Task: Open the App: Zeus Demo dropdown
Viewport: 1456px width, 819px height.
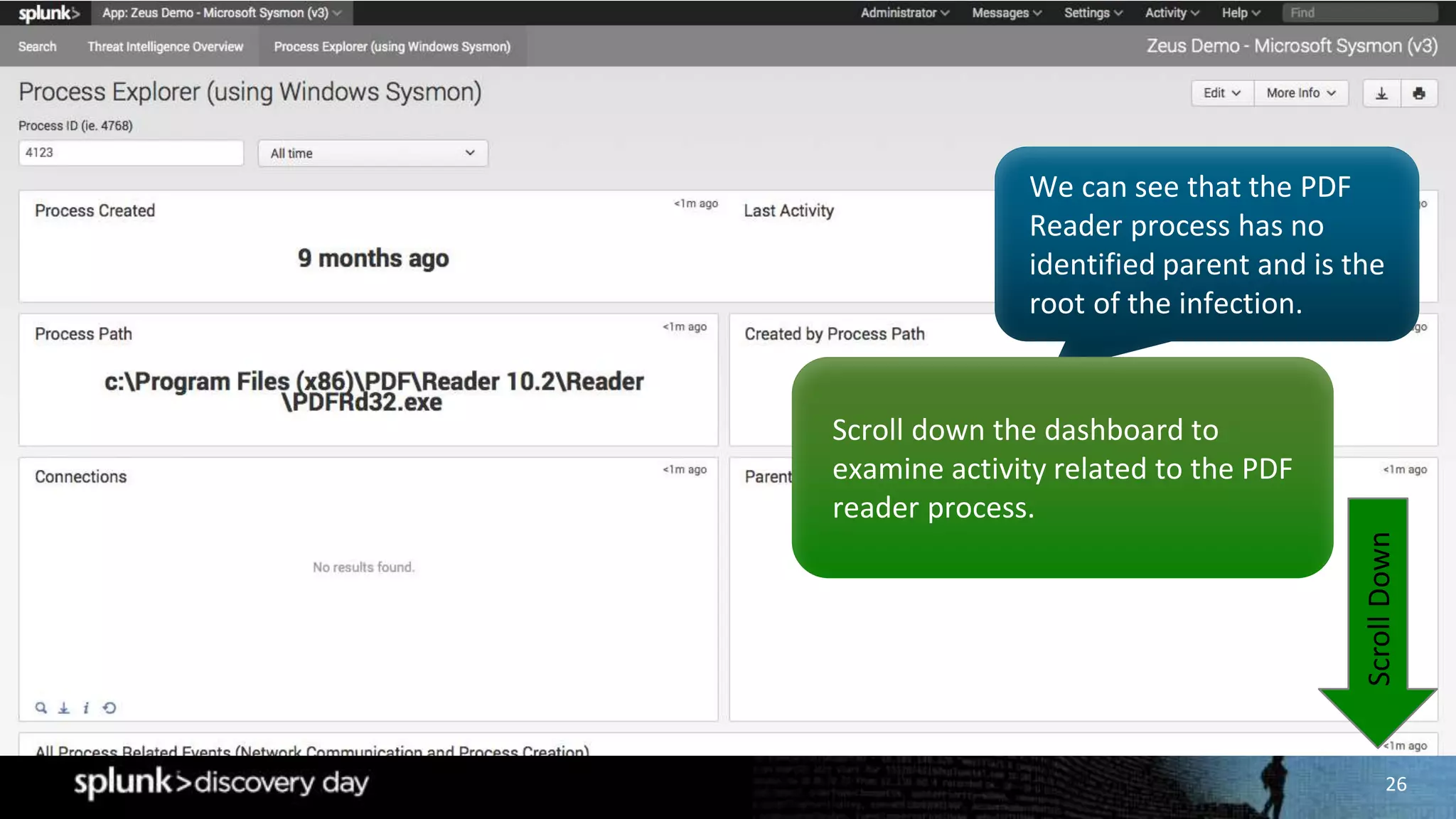Action: [222, 13]
